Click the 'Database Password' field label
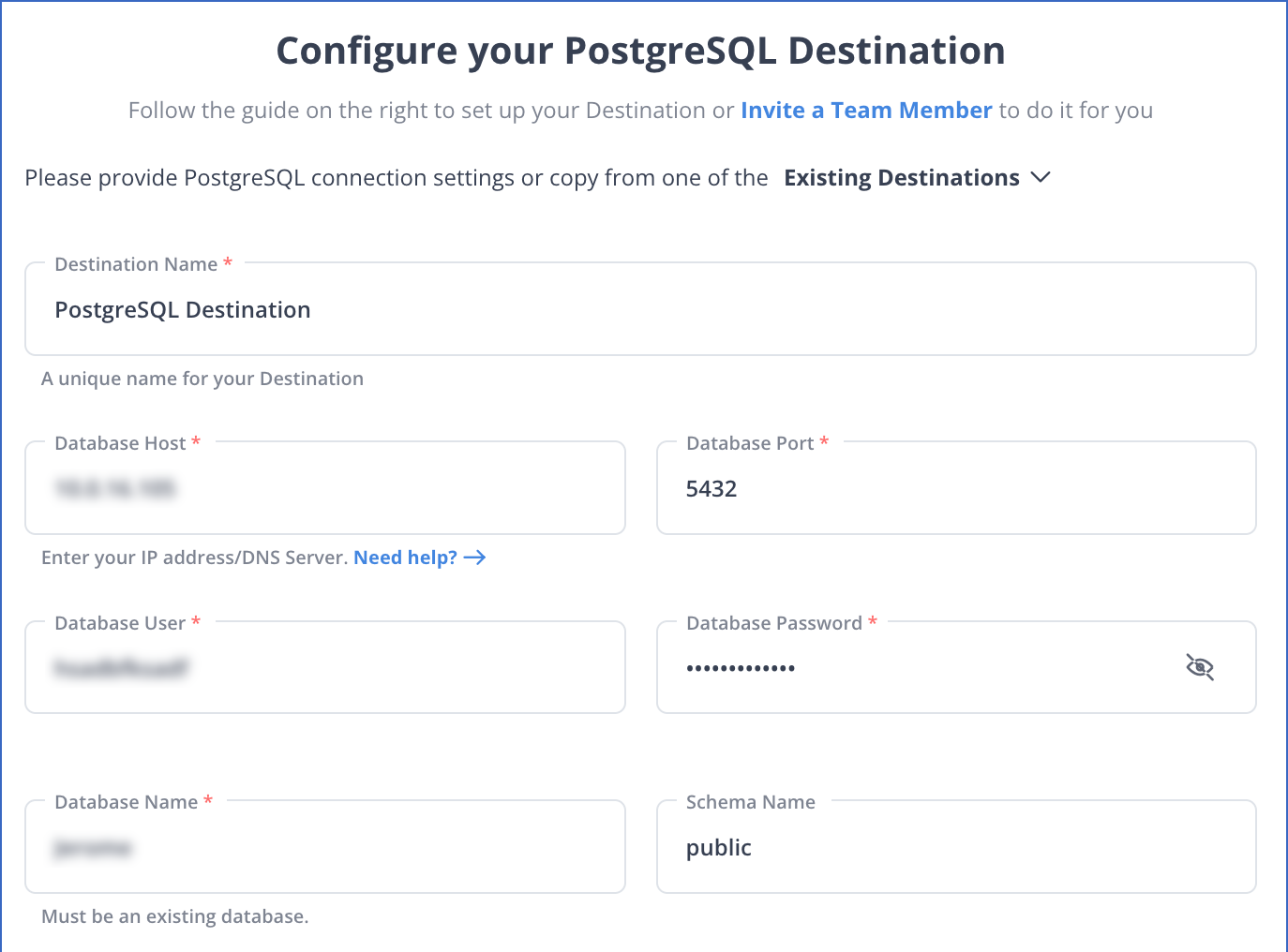This screenshot has width=1288, height=952. (774, 623)
